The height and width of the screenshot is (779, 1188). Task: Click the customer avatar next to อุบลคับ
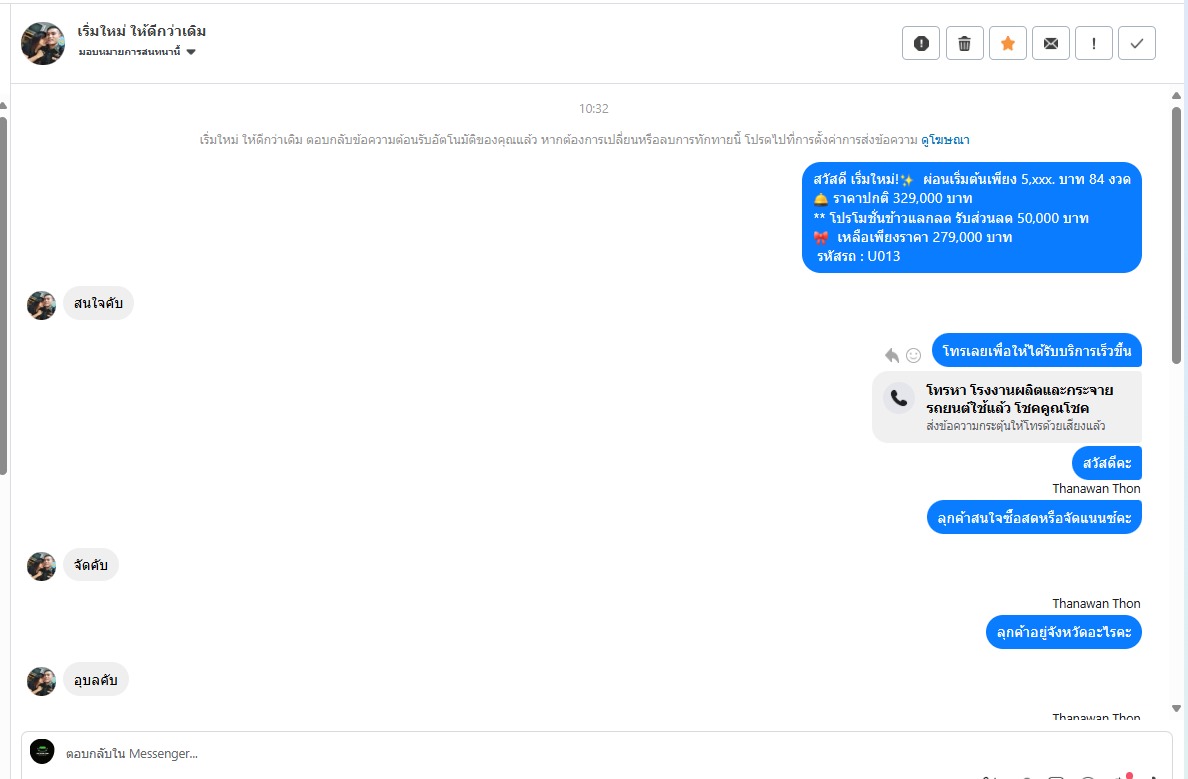(42, 680)
